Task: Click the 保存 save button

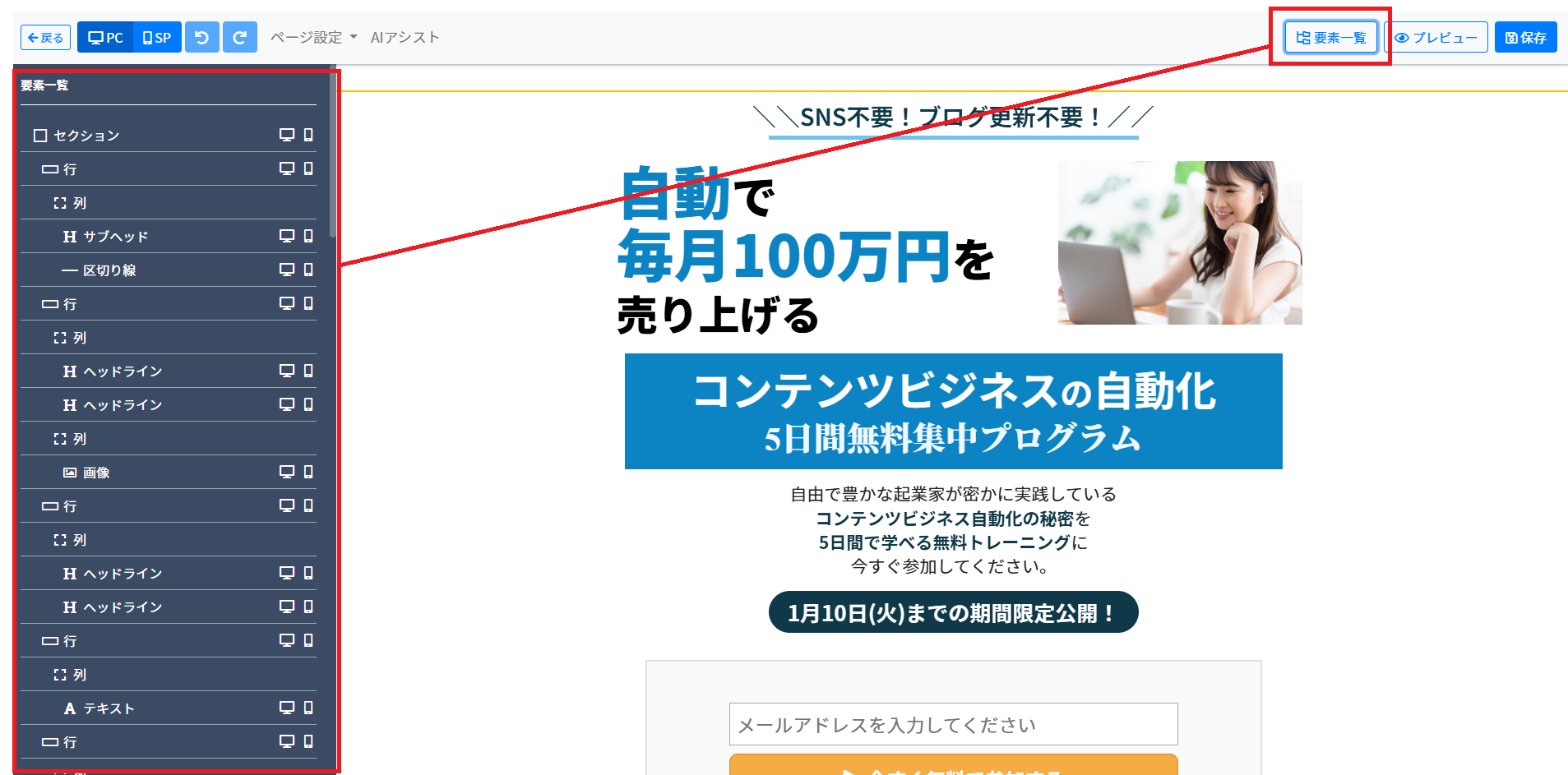Action: (1525, 37)
